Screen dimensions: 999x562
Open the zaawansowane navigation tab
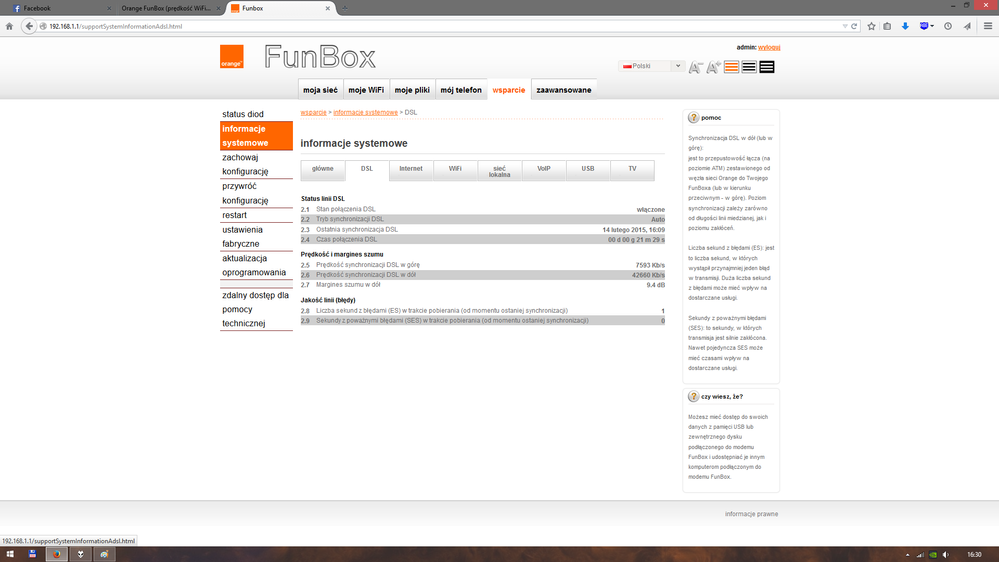(x=563, y=90)
